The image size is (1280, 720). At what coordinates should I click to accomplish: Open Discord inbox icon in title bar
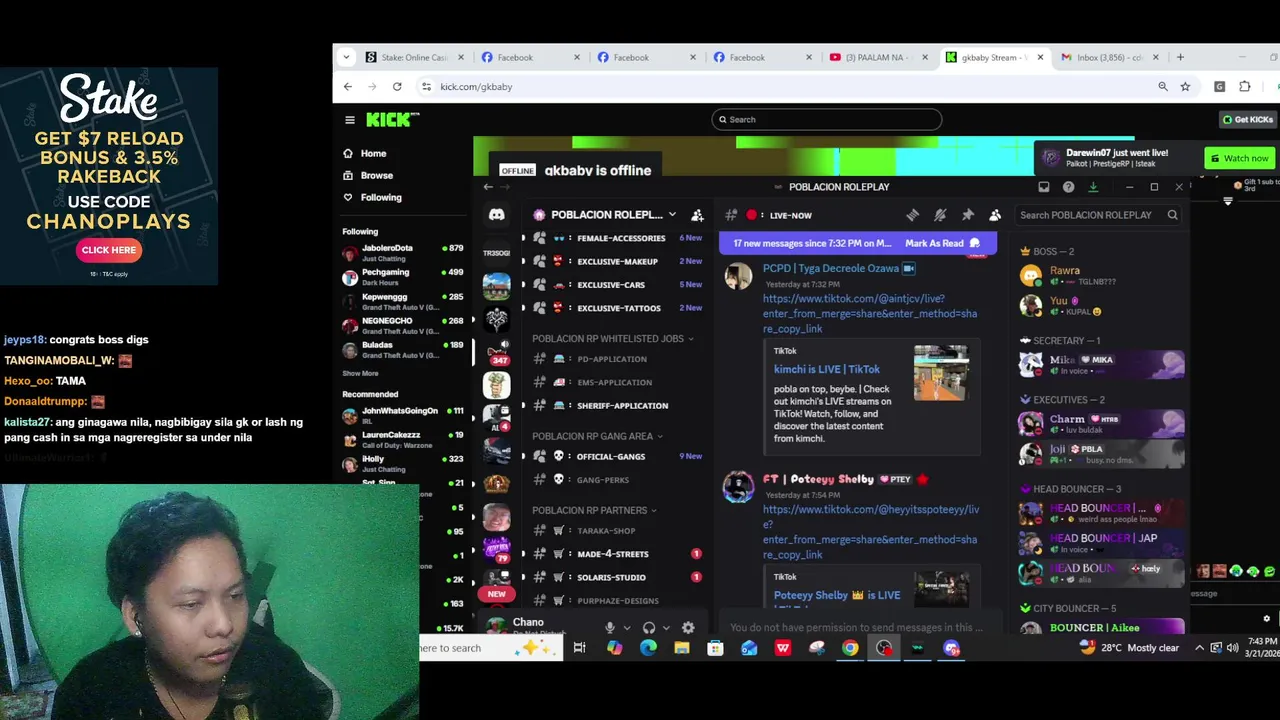(1044, 187)
